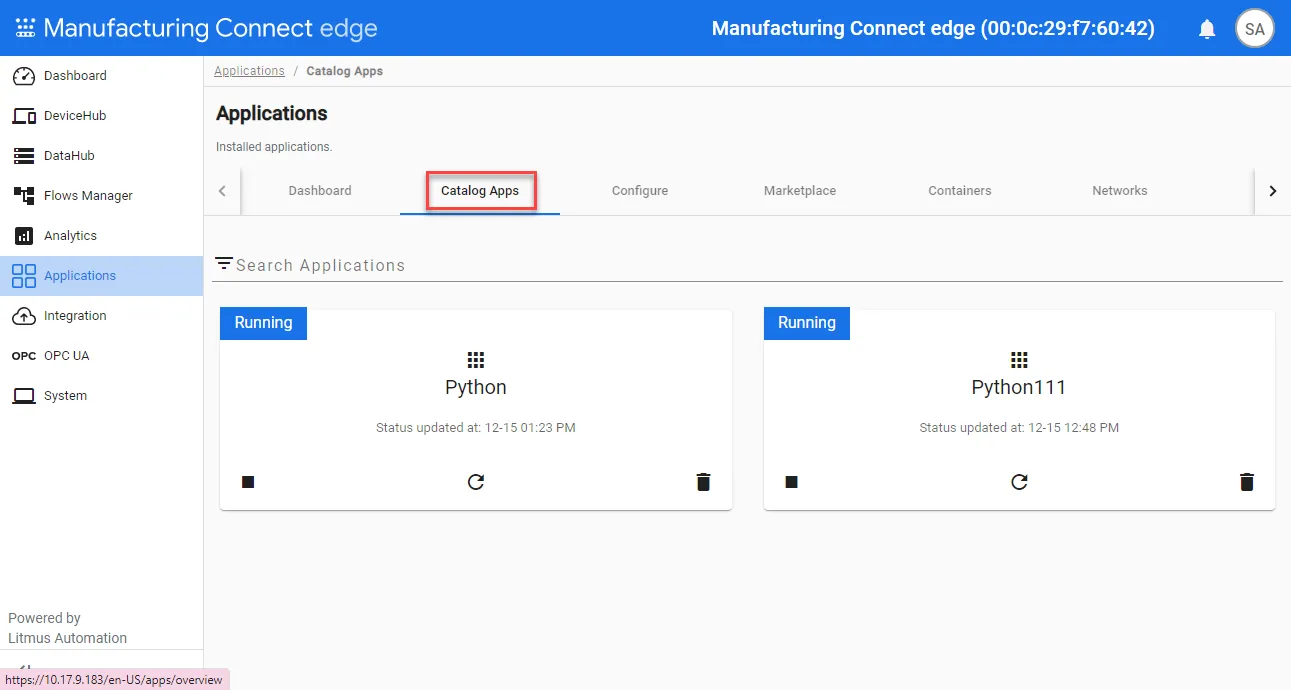Image resolution: width=1291 pixels, height=690 pixels.
Task: Click the Python app title
Action: pos(476,387)
